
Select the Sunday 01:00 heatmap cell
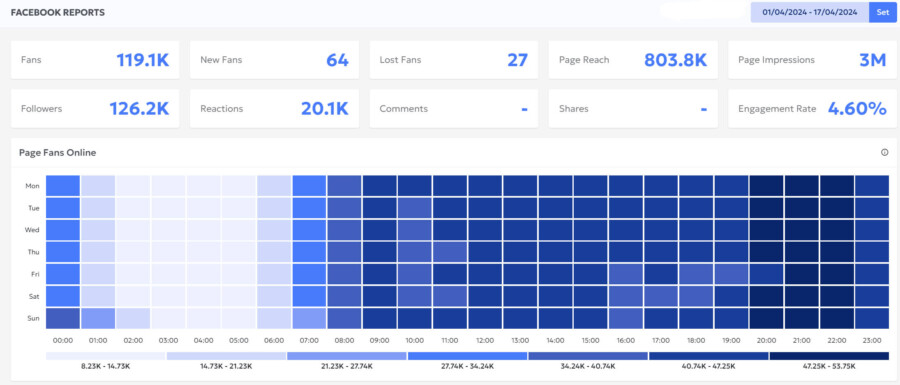[98, 318]
